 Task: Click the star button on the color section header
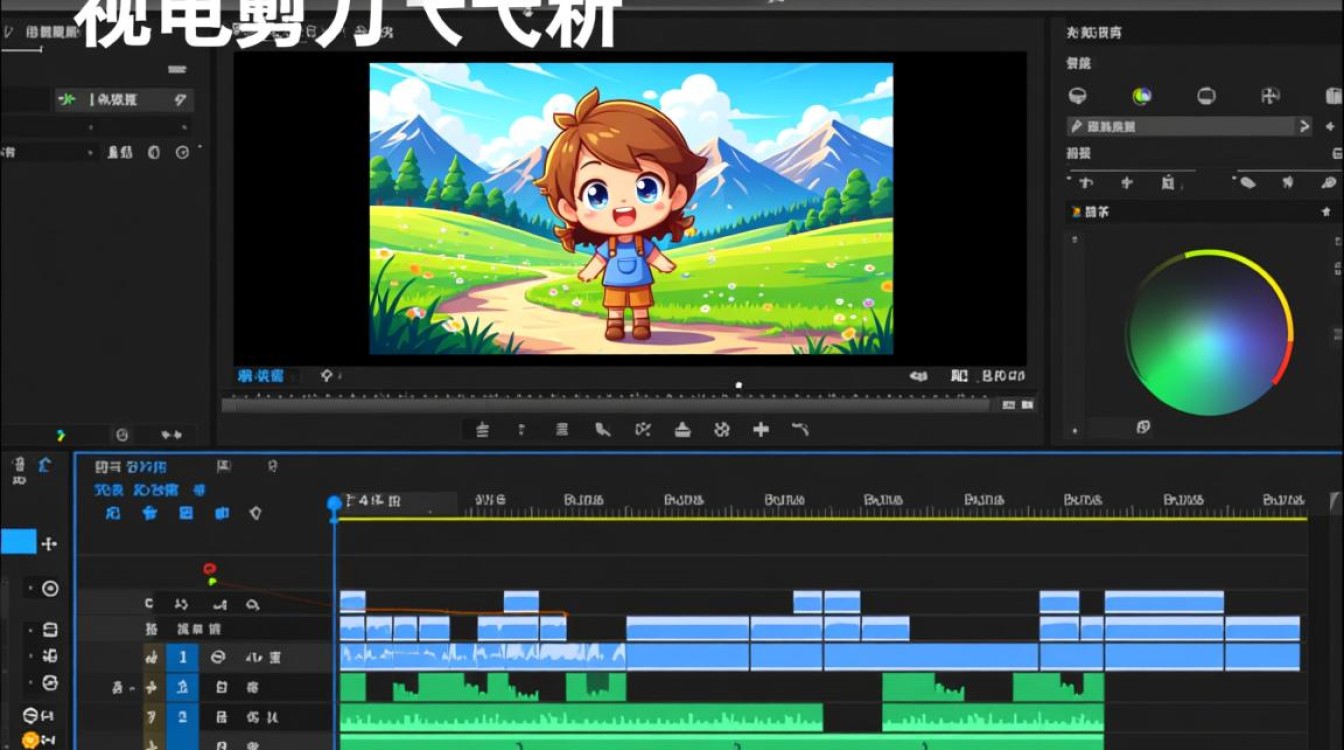[1326, 212]
